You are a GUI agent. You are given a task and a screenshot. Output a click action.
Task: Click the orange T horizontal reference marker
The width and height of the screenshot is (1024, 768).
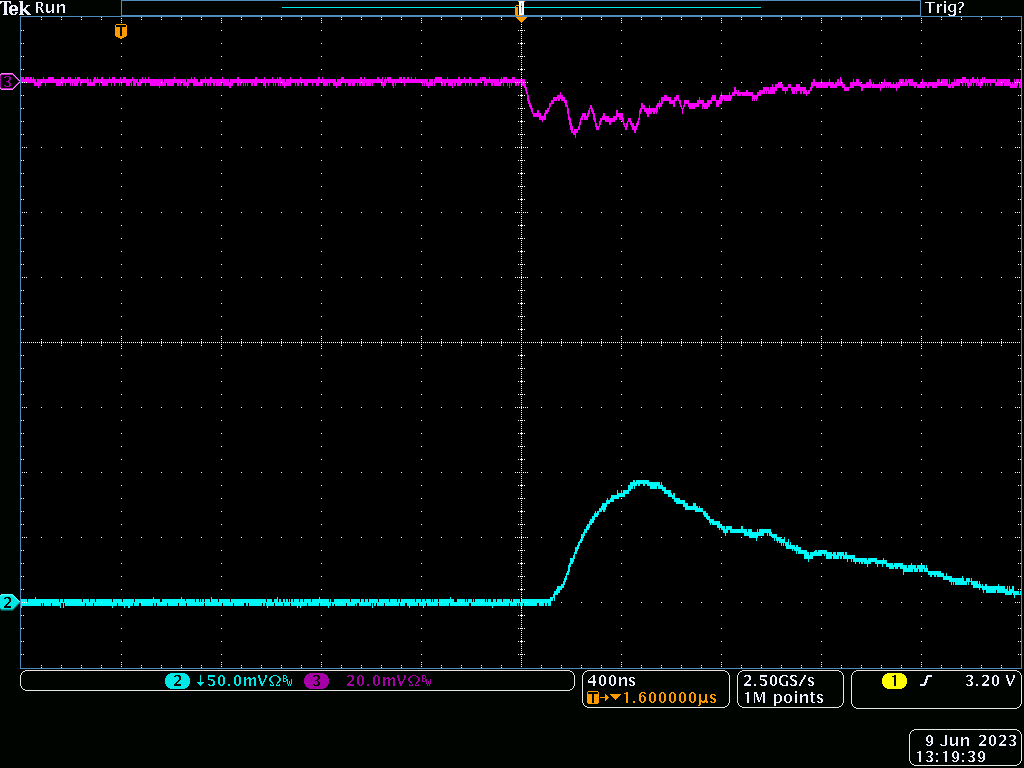(x=120, y=31)
